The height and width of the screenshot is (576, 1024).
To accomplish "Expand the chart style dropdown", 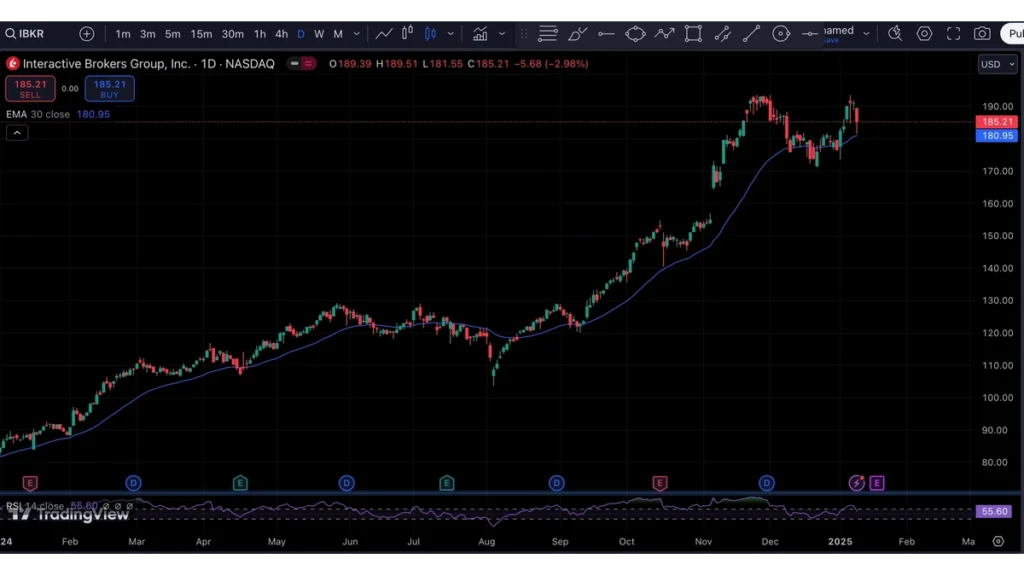I will 451,34.
